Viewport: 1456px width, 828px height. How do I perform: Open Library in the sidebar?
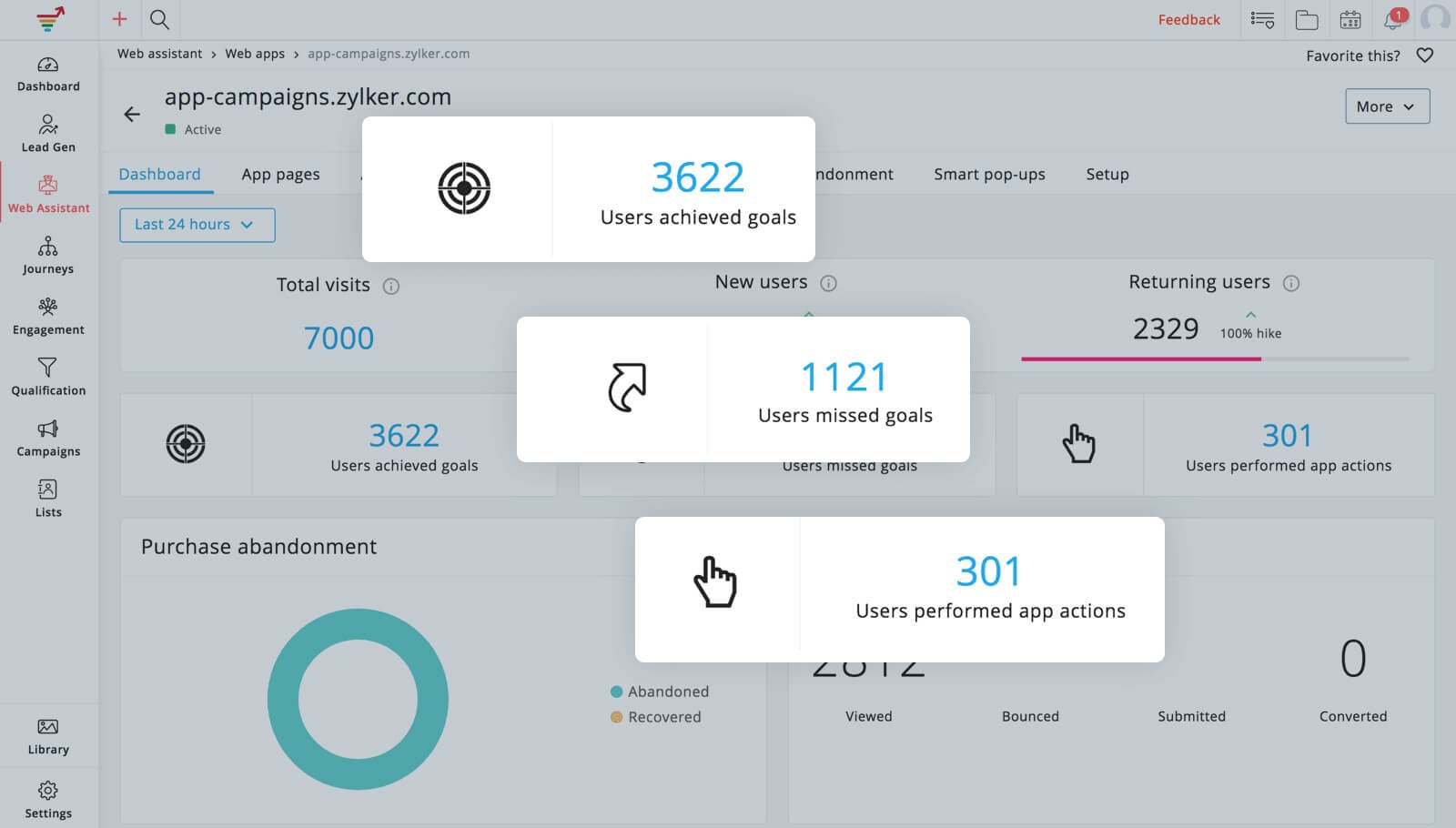coord(48,737)
